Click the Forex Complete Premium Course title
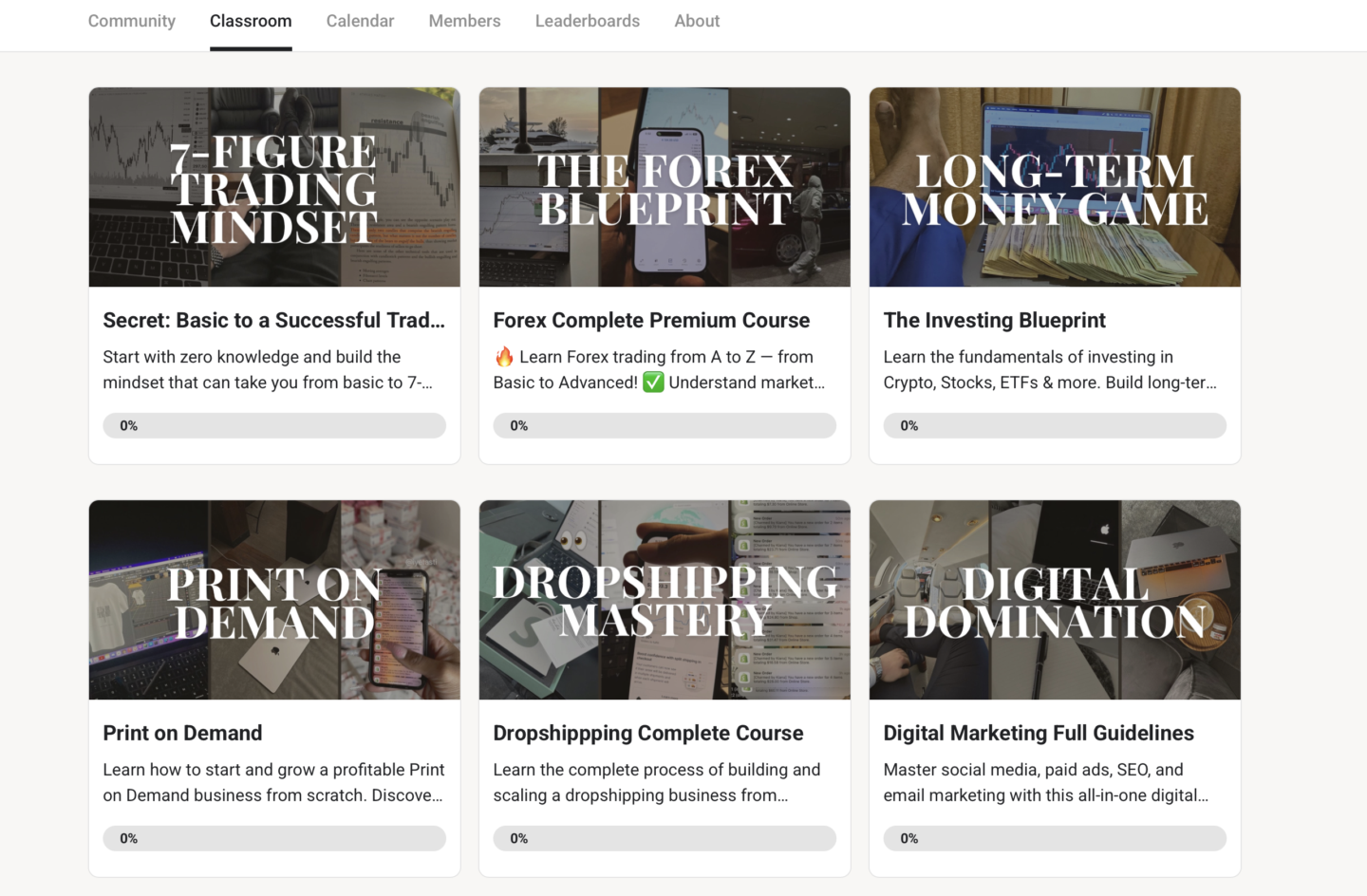Image resolution: width=1367 pixels, height=896 pixels. (x=651, y=321)
